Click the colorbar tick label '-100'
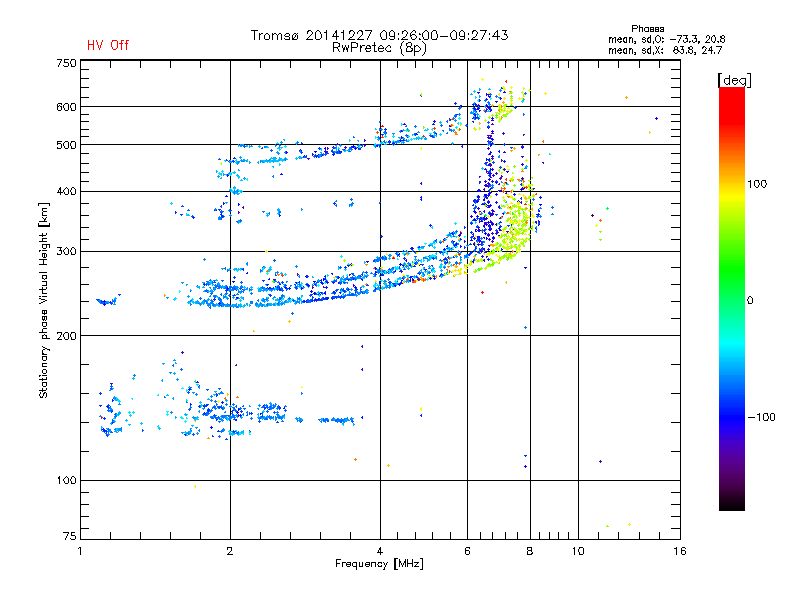The height and width of the screenshot is (600, 800). pyautogui.click(x=761, y=417)
